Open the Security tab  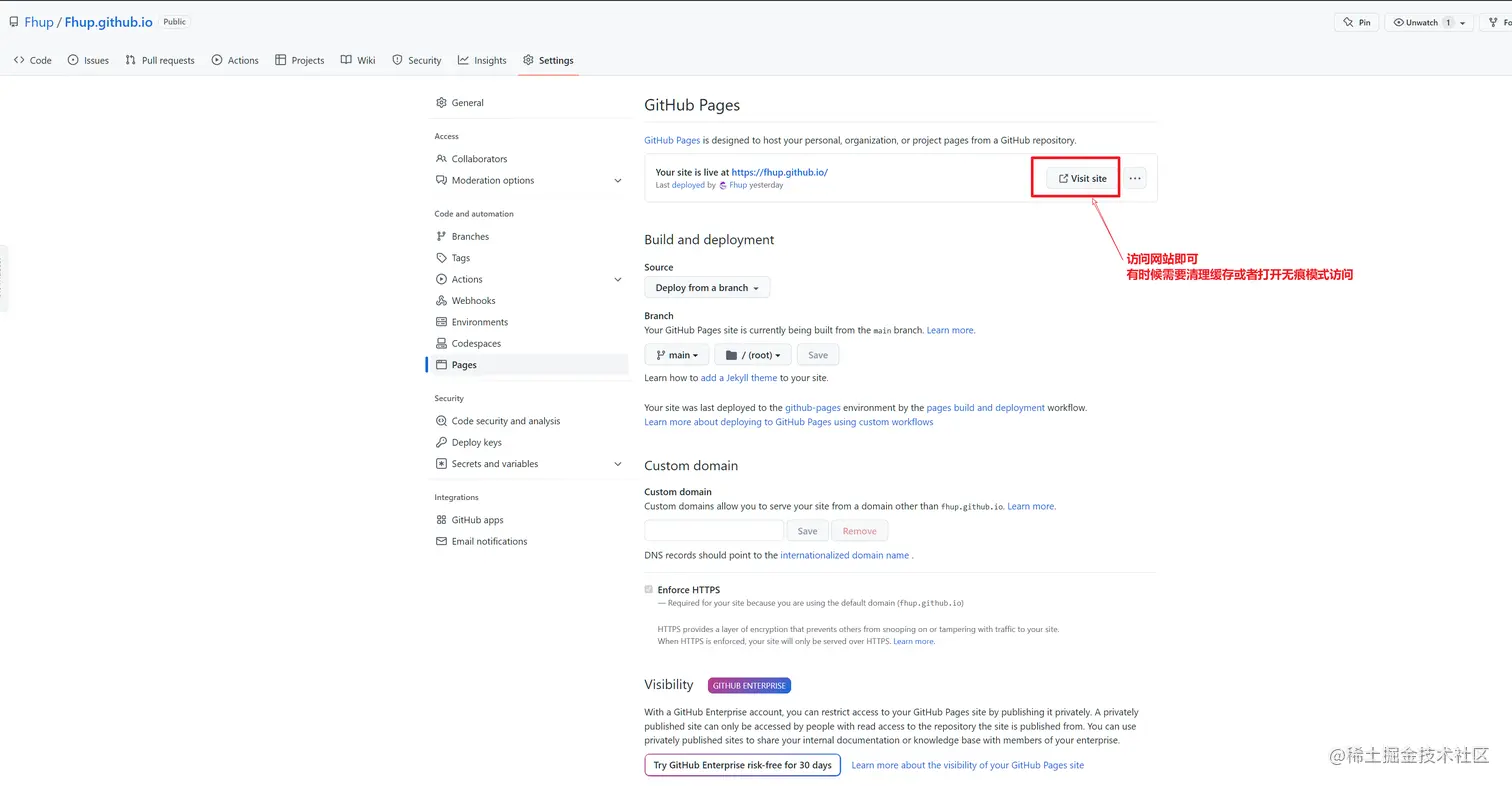point(417,60)
